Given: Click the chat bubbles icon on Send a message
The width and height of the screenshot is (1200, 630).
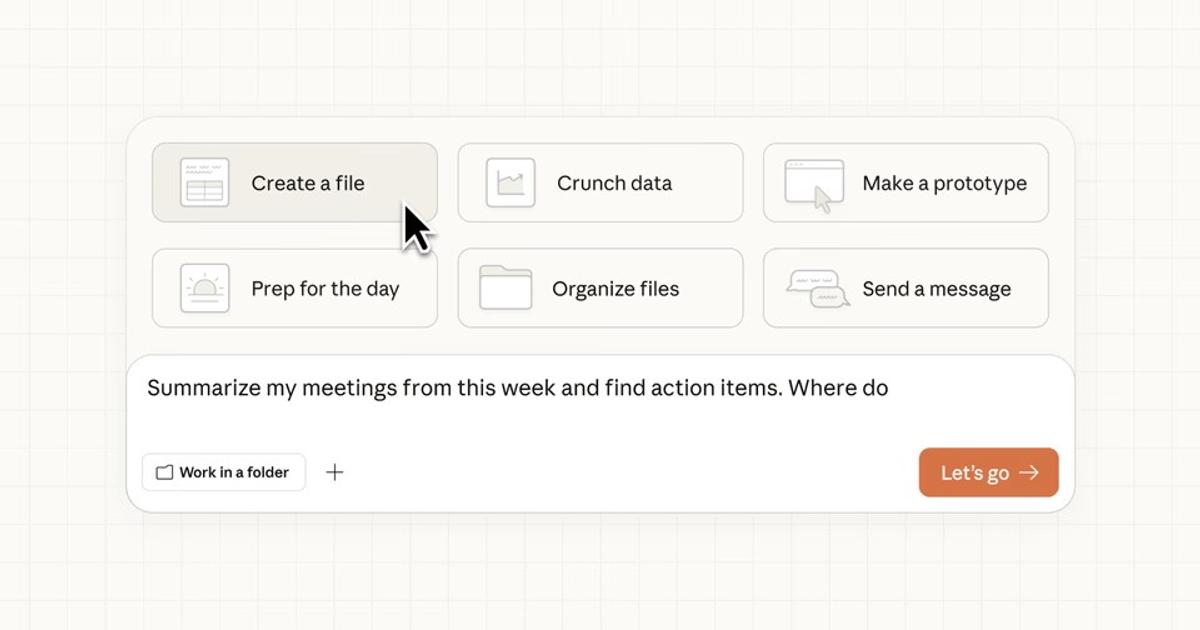Looking at the screenshot, I should coord(817,289).
